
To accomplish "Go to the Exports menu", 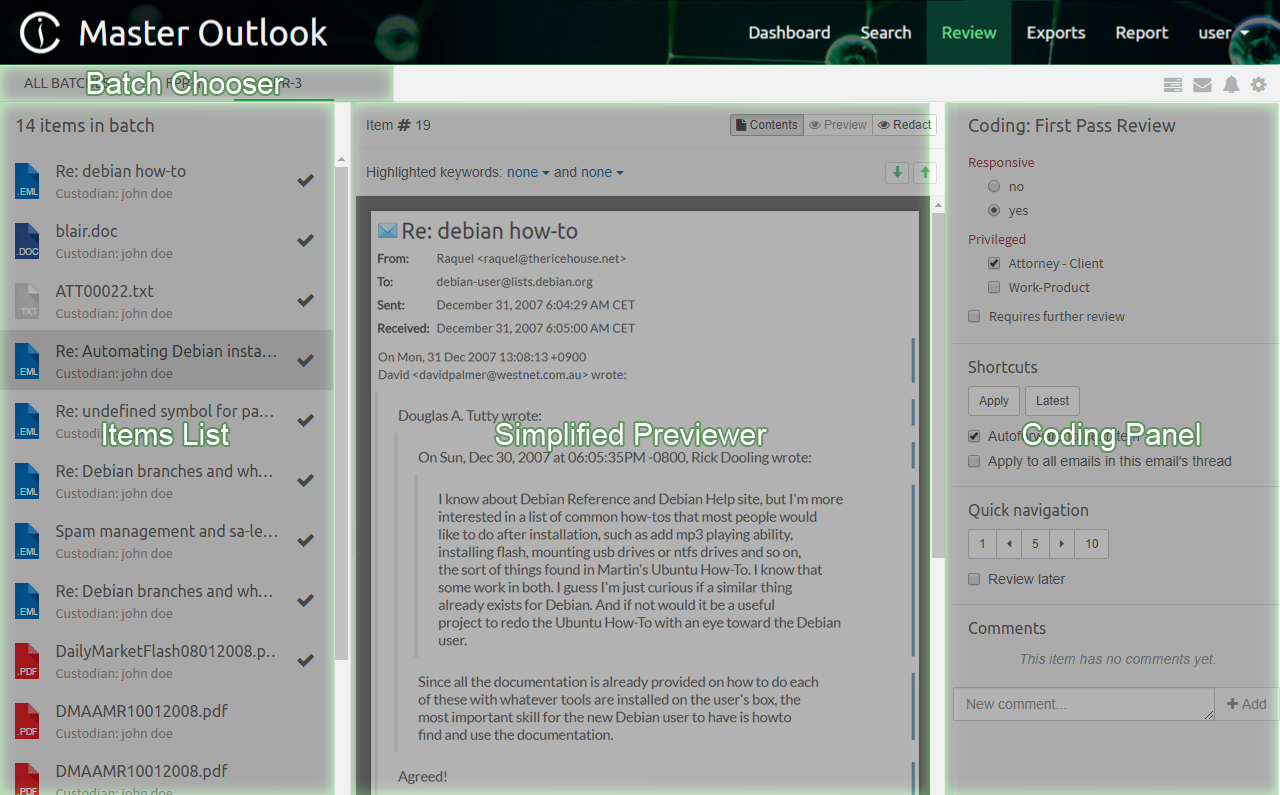I will pyautogui.click(x=1055, y=33).
